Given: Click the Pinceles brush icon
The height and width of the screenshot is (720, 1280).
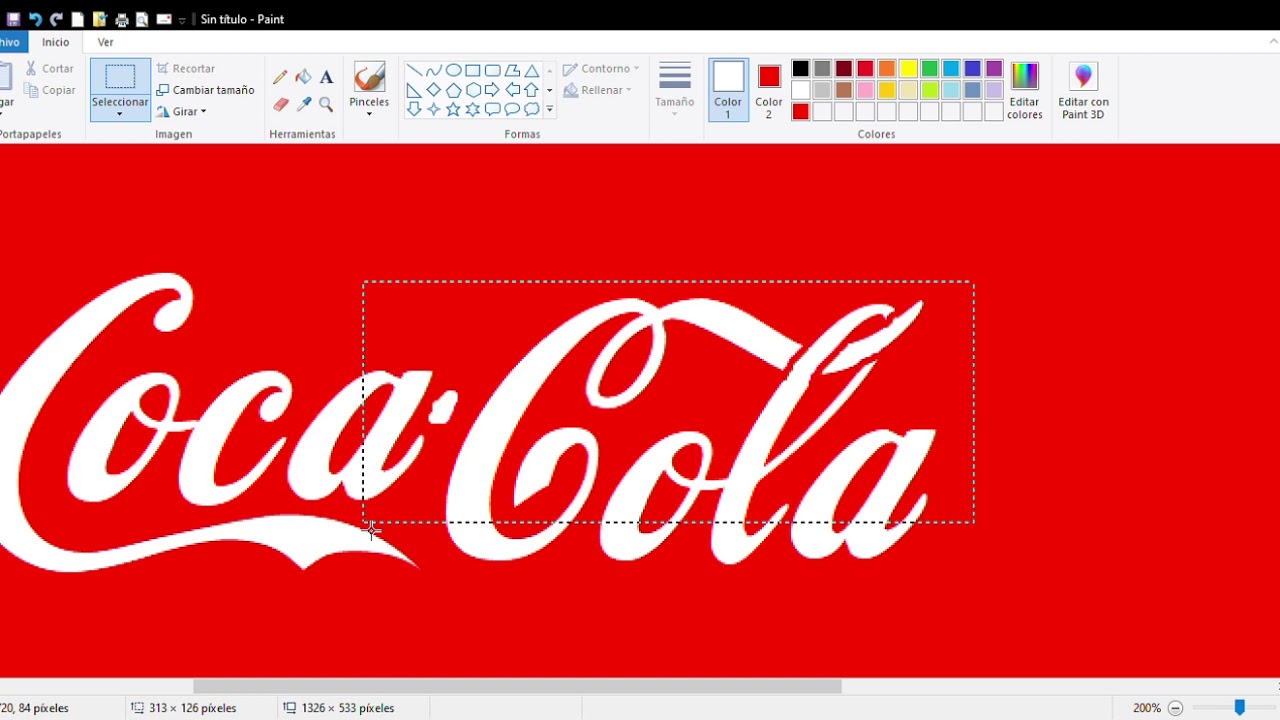Looking at the screenshot, I should click(x=369, y=77).
